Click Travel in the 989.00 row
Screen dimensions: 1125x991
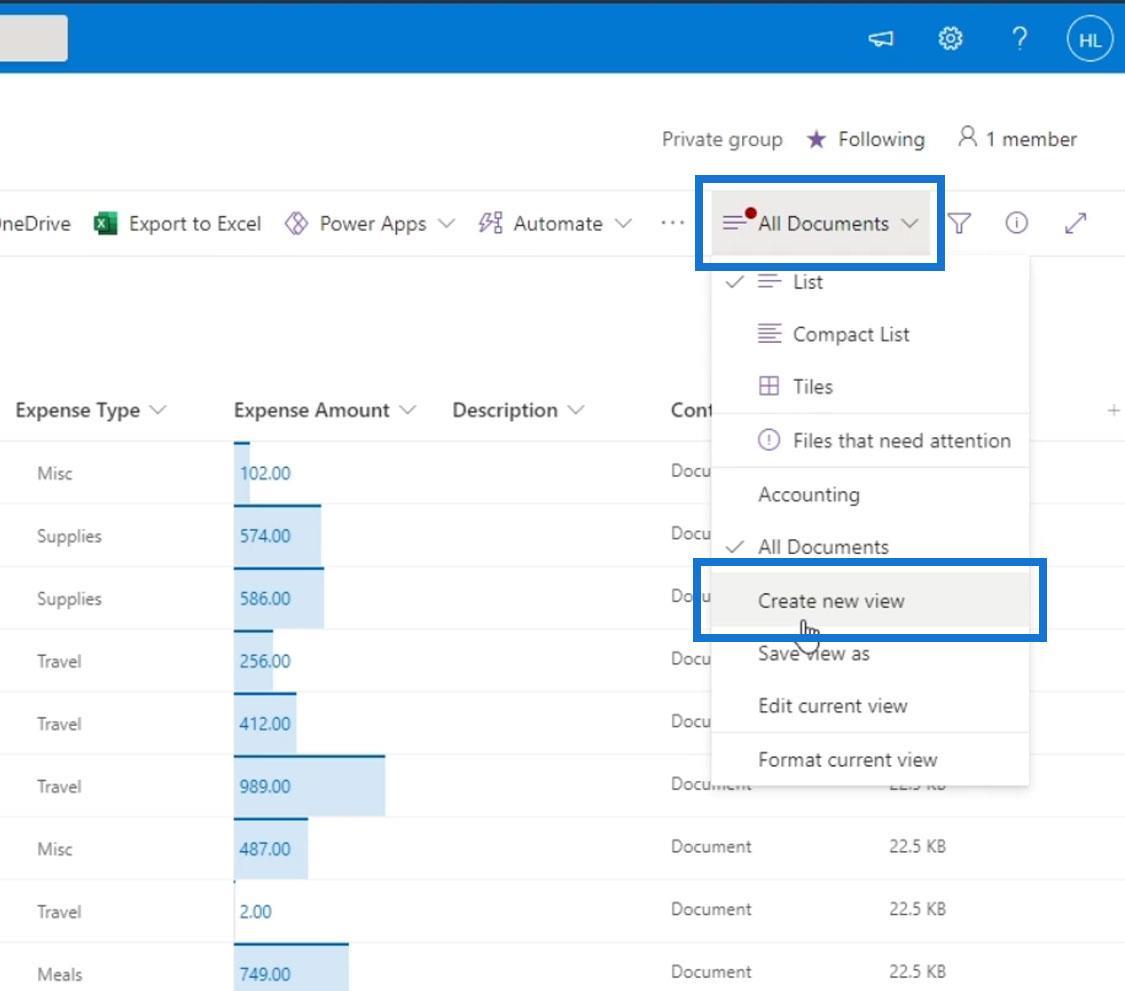pyautogui.click(x=59, y=786)
